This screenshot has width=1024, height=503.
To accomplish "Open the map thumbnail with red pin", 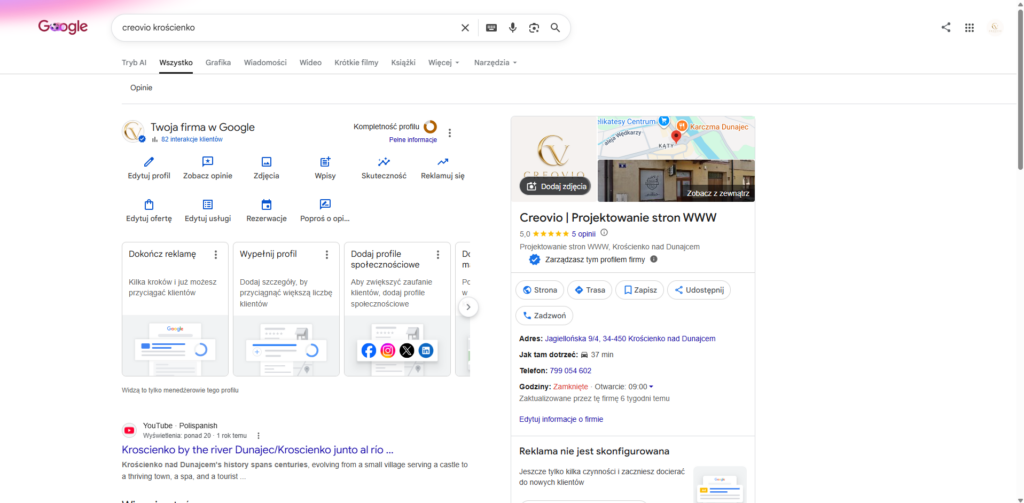I will click(x=676, y=138).
